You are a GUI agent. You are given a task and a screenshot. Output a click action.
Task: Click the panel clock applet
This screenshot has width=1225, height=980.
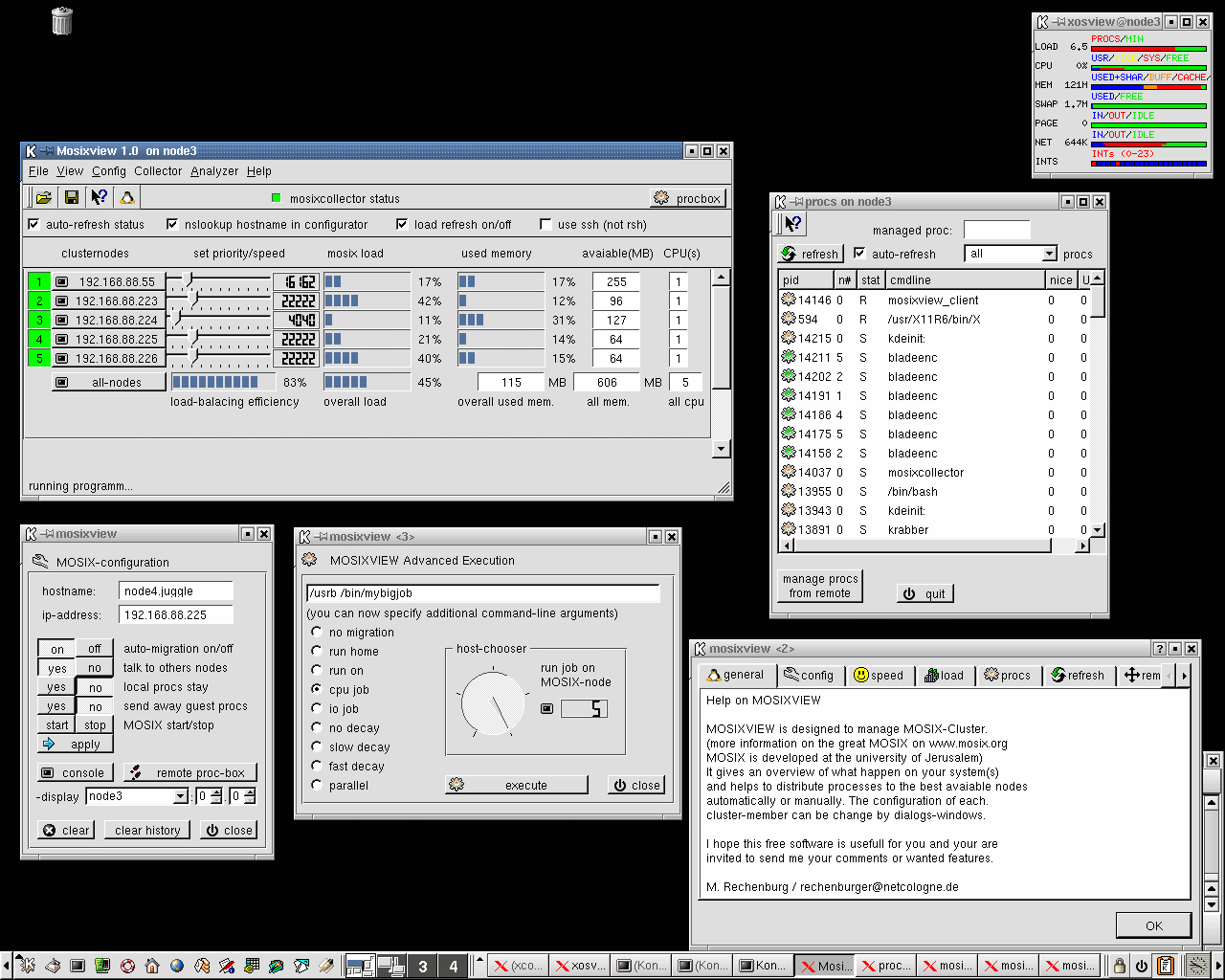click(x=1197, y=966)
